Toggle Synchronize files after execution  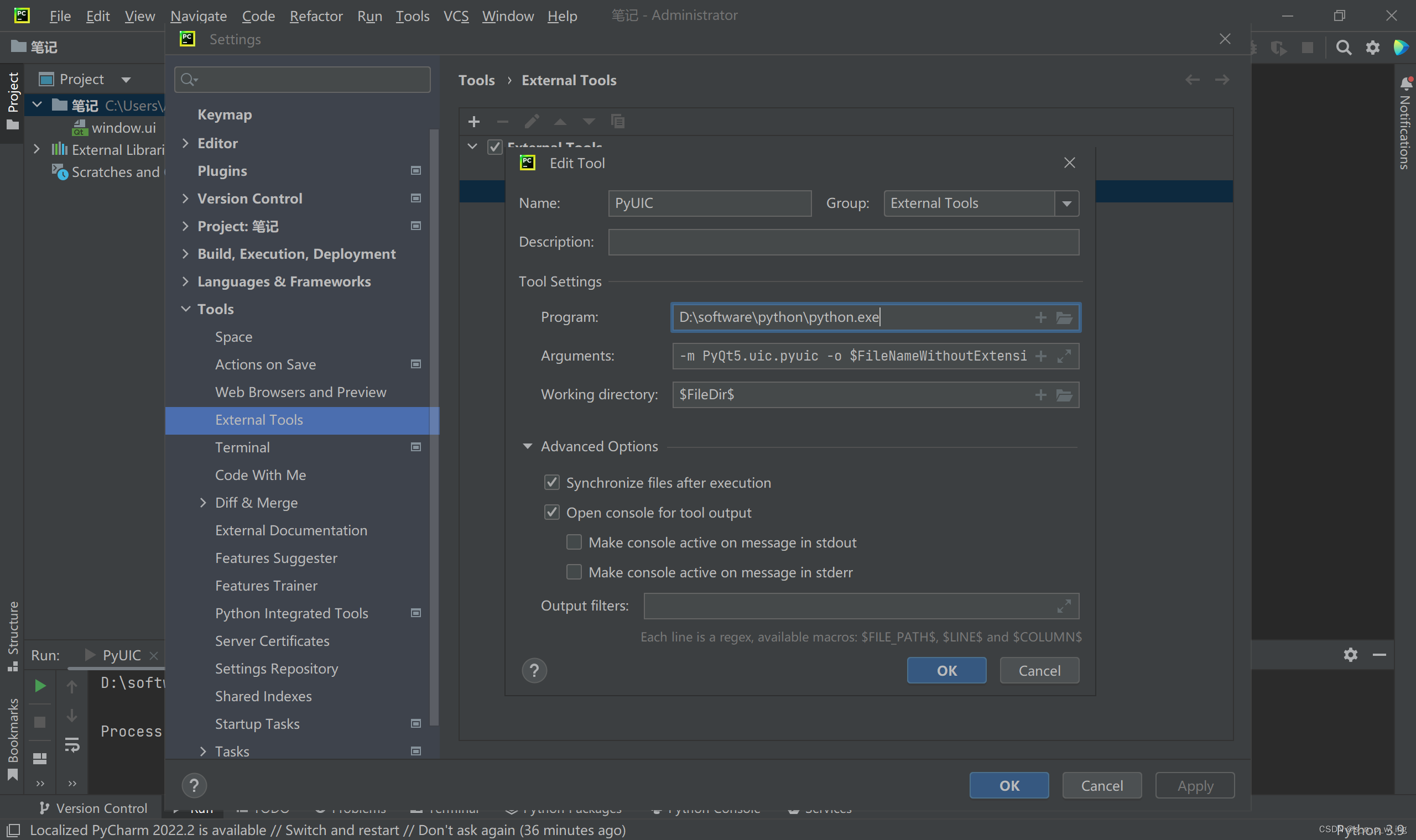tap(551, 483)
